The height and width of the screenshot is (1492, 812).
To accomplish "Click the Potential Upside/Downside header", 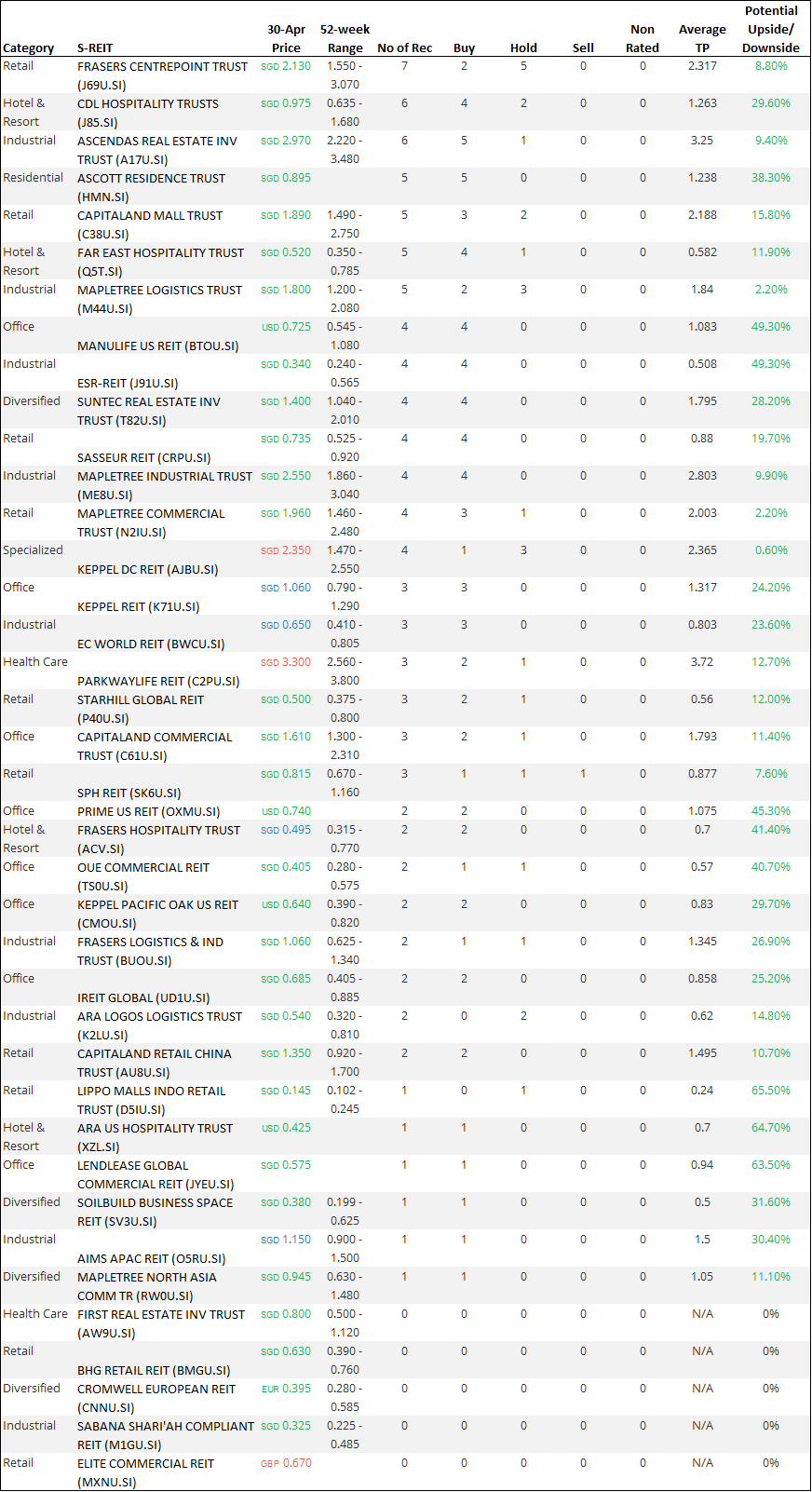I will tap(771, 30).
